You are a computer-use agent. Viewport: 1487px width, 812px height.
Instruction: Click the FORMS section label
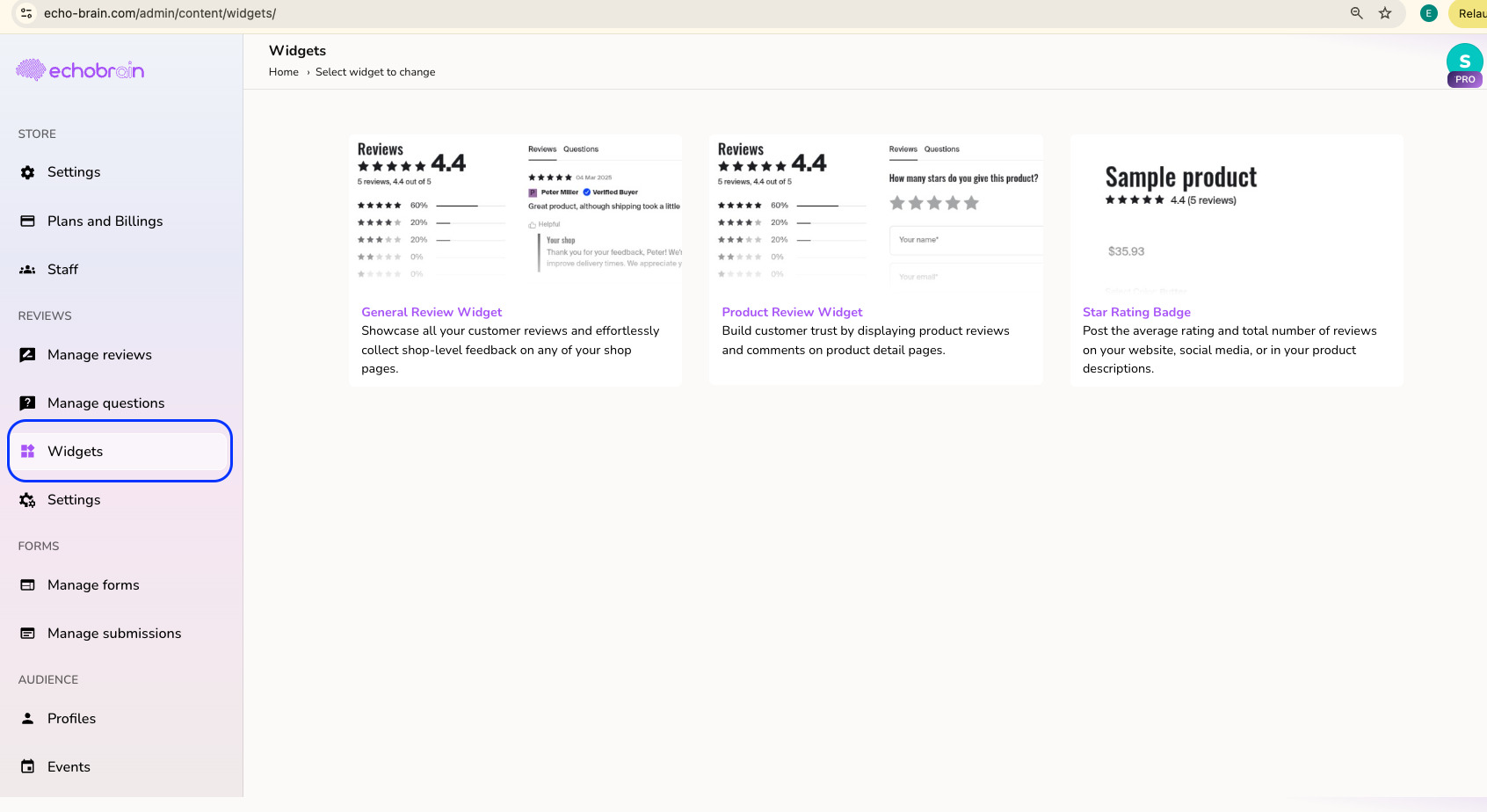[x=39, y=547]
